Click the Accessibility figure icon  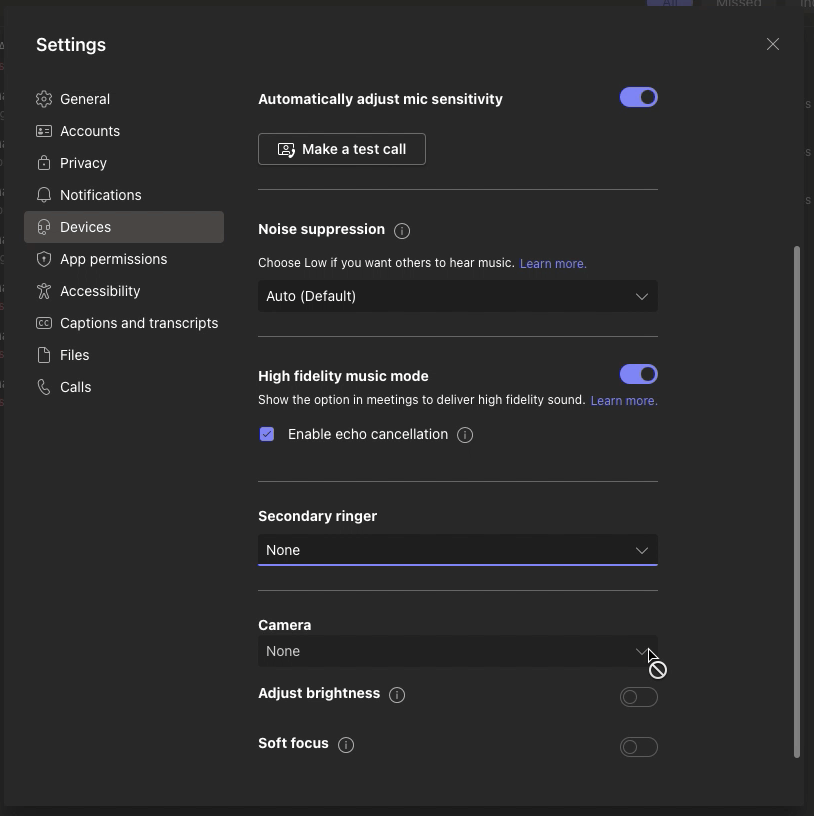[43, 291]
